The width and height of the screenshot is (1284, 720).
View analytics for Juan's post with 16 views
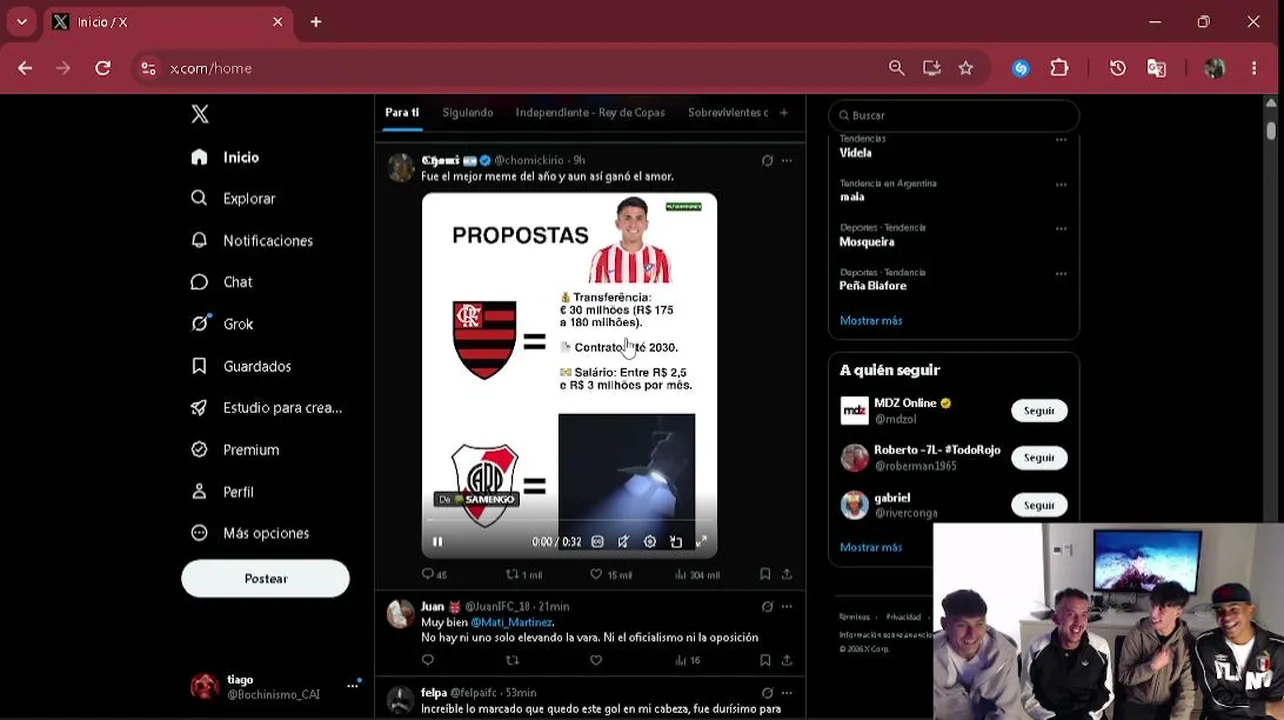click(688, 660)
